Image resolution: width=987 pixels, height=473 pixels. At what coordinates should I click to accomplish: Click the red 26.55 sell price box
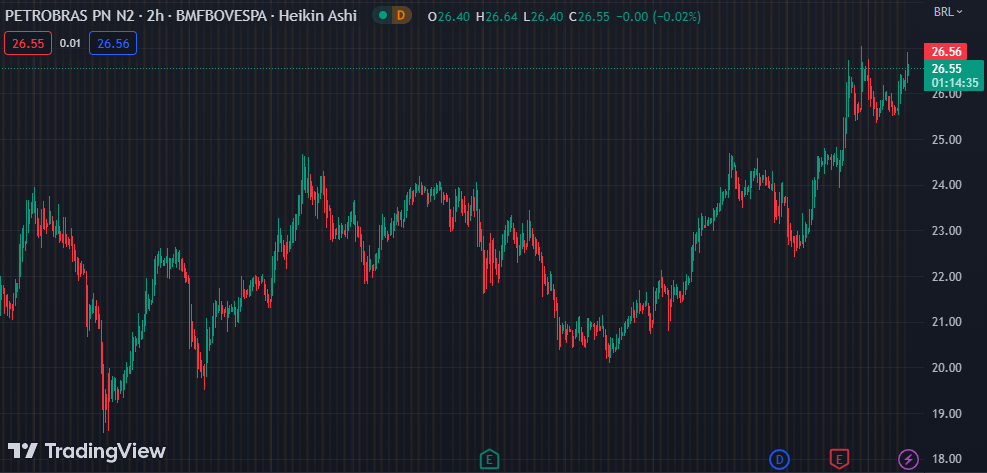[x=28, y=43]
